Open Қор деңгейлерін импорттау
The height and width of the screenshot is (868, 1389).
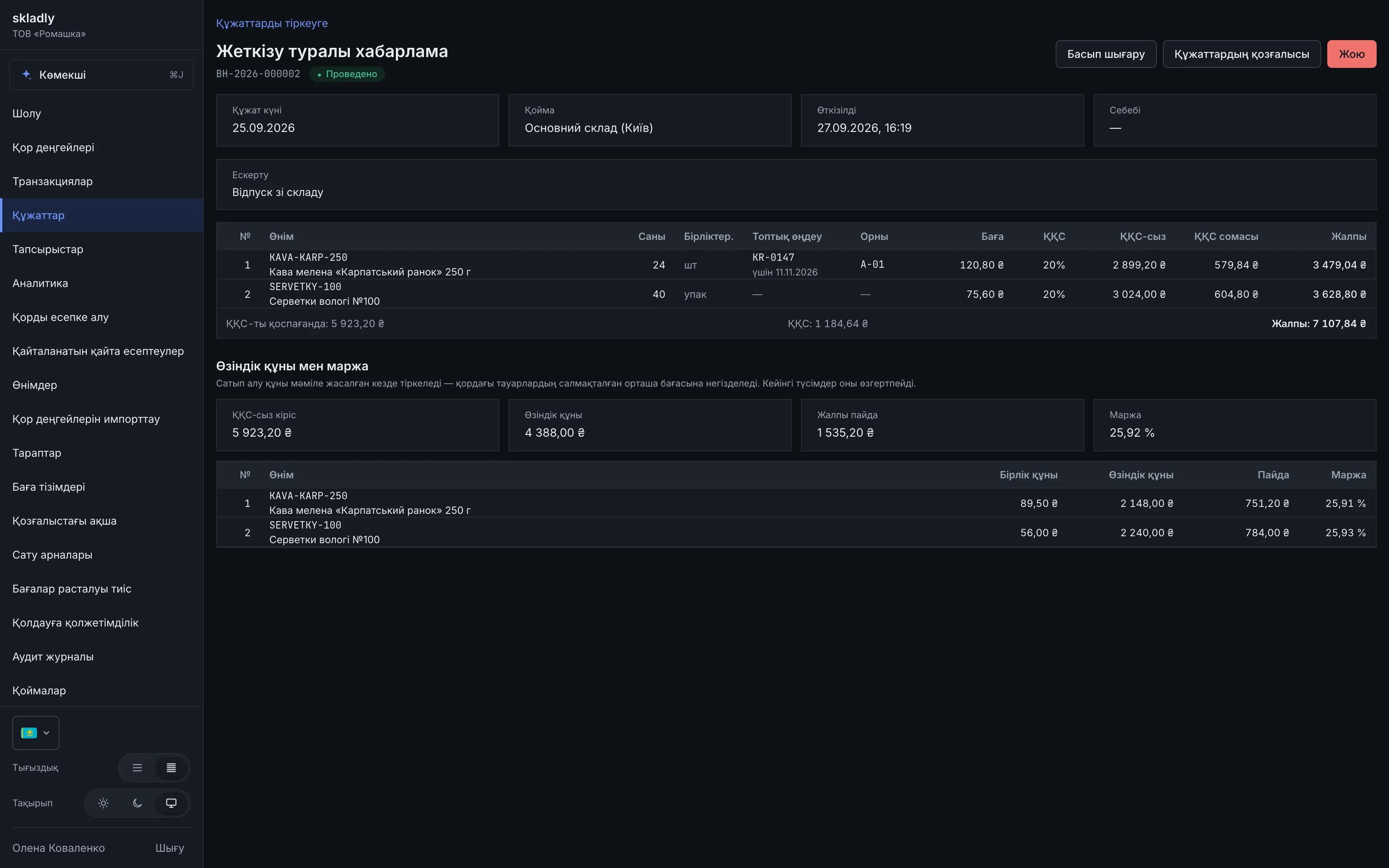(x=101, y=419)
